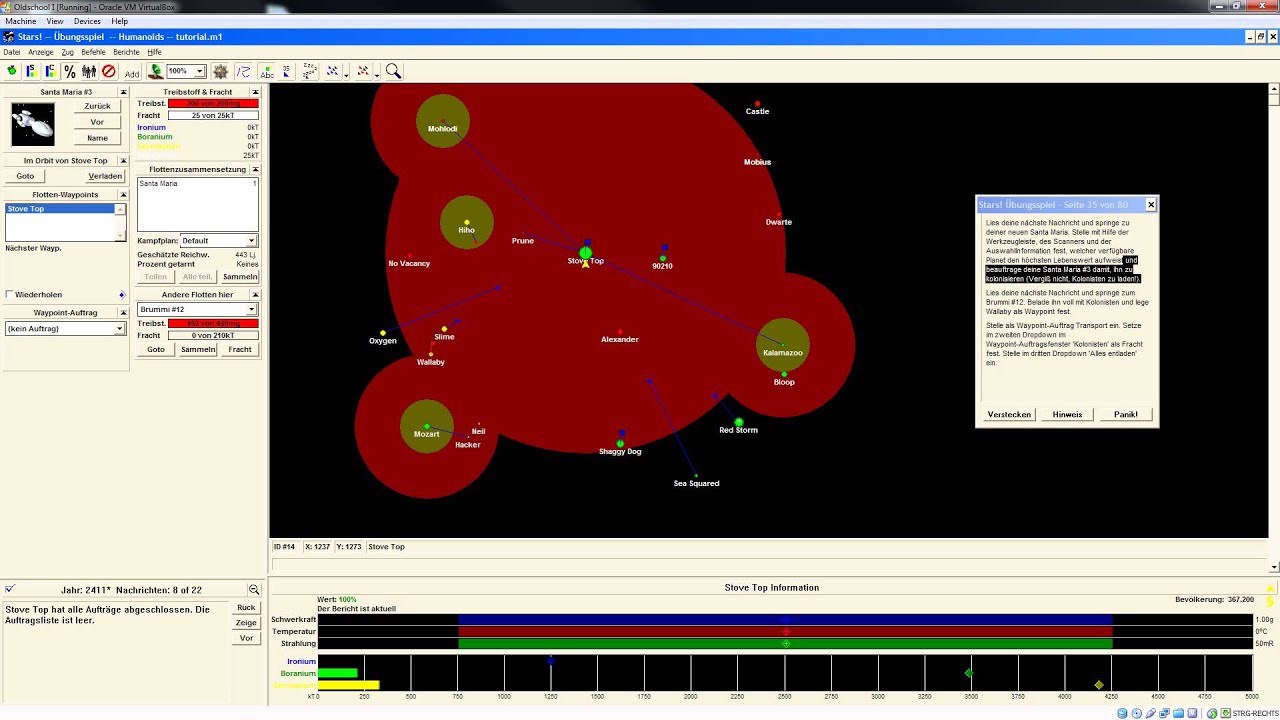
Task: Click the blue ship design filter icon
Action: pos(333,71)
